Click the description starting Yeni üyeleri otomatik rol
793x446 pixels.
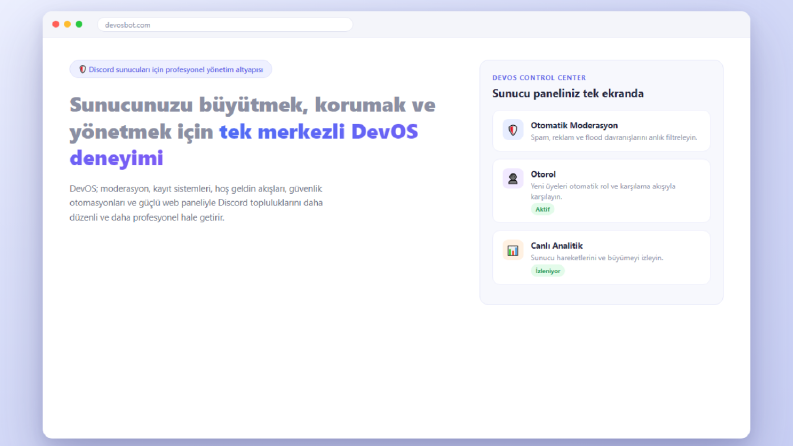tap(603, 191)
